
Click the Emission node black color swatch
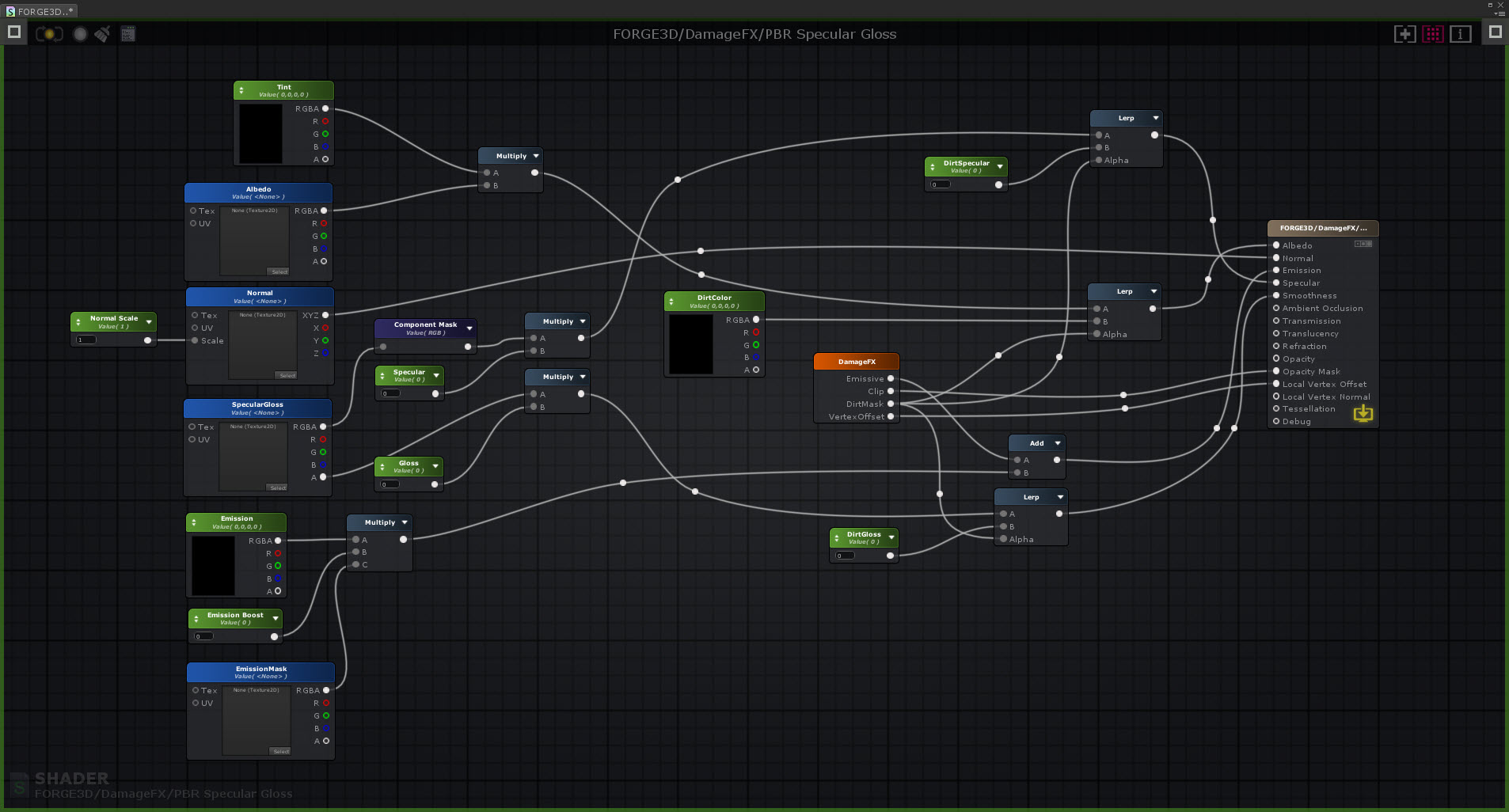tap(213, 566)
